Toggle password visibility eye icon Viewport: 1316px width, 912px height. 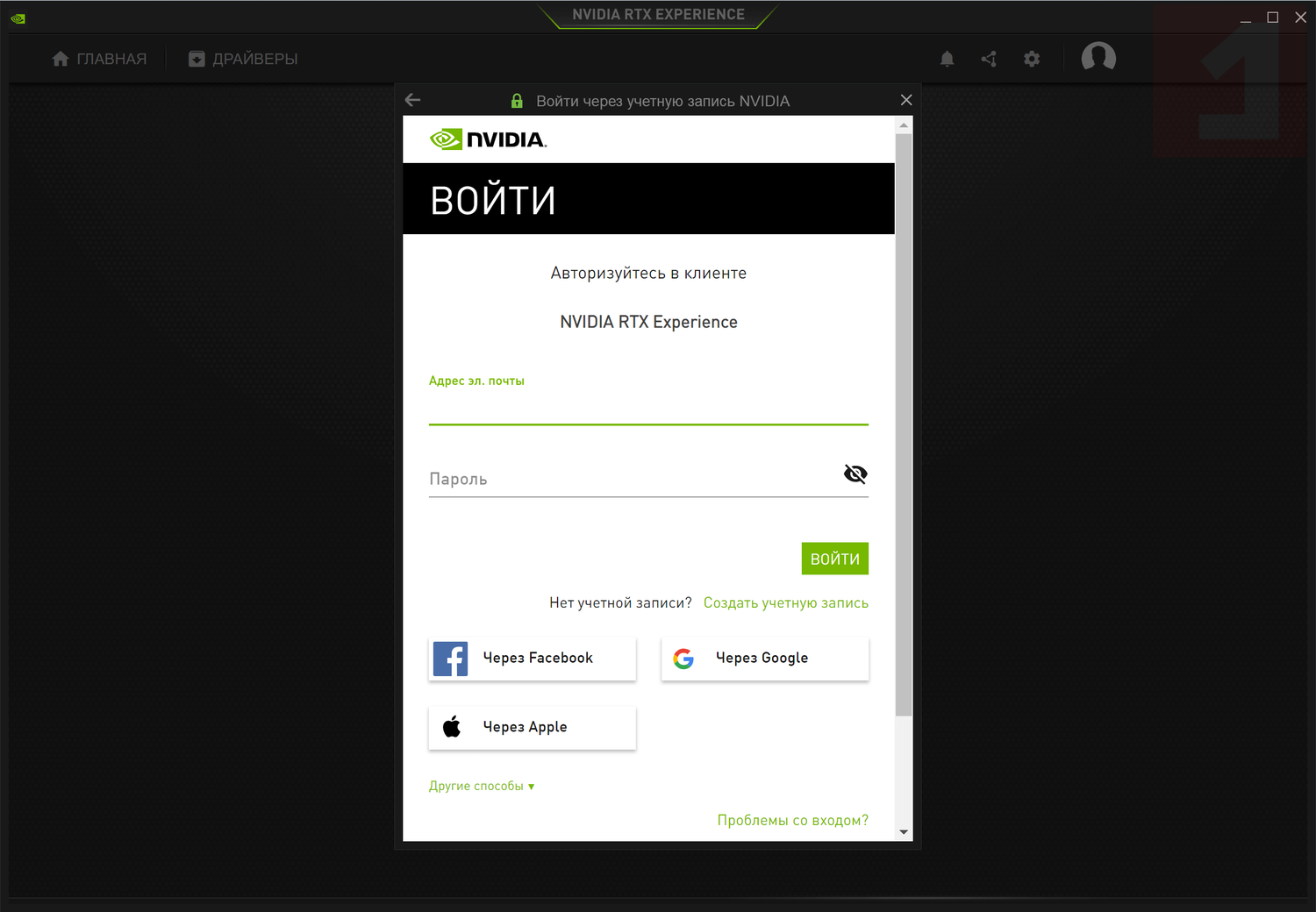(855, 474)
